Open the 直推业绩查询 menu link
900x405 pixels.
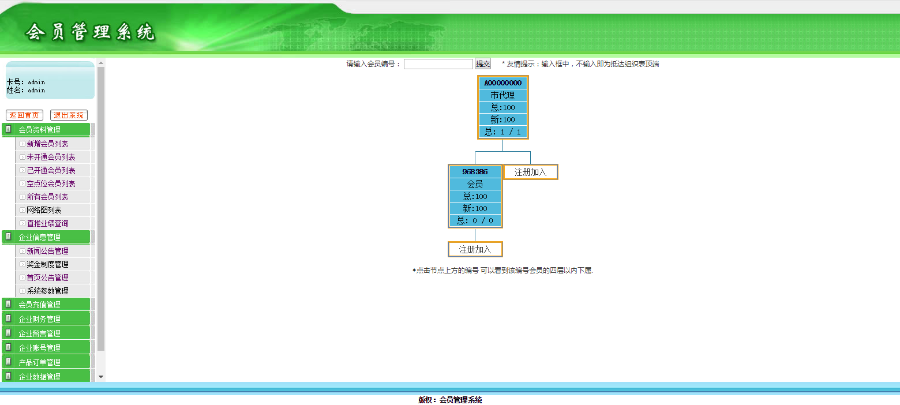[47, 223]
